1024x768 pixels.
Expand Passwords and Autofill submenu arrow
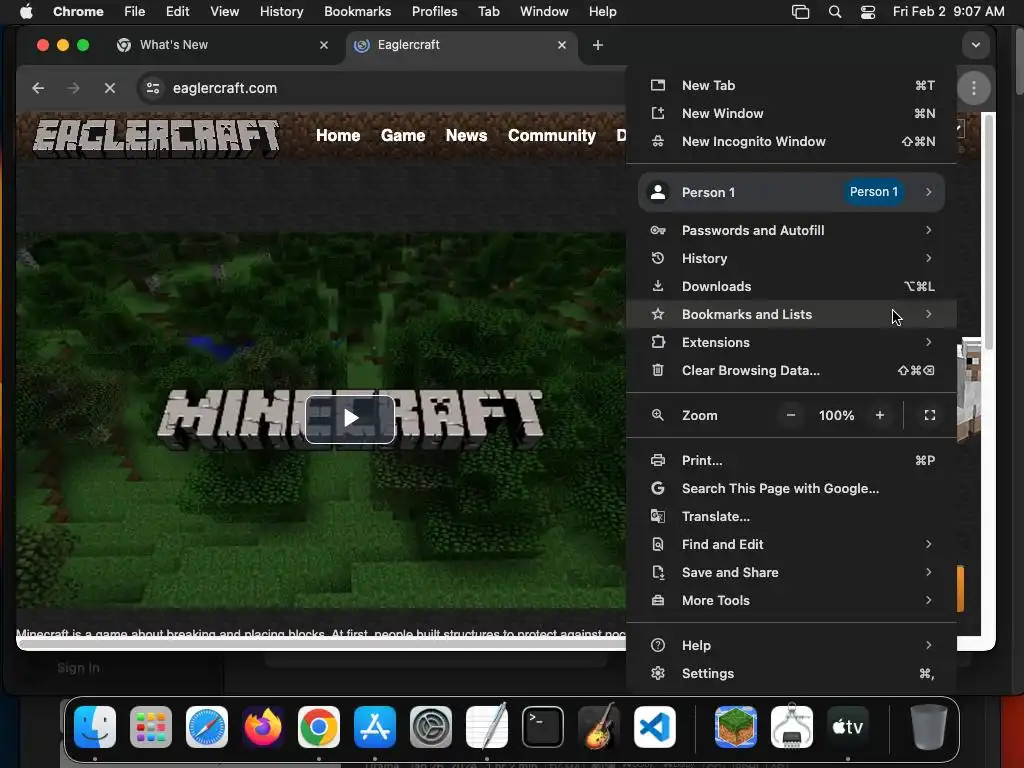coord(928,230)
